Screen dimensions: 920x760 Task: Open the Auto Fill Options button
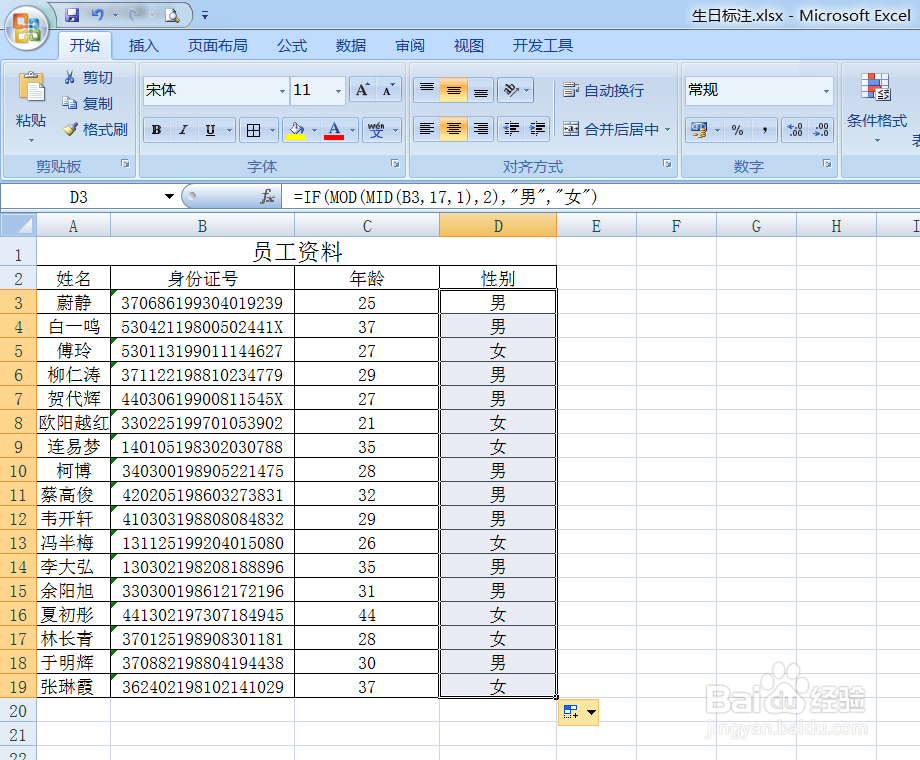pyautogui.click(x=579, y=712)
